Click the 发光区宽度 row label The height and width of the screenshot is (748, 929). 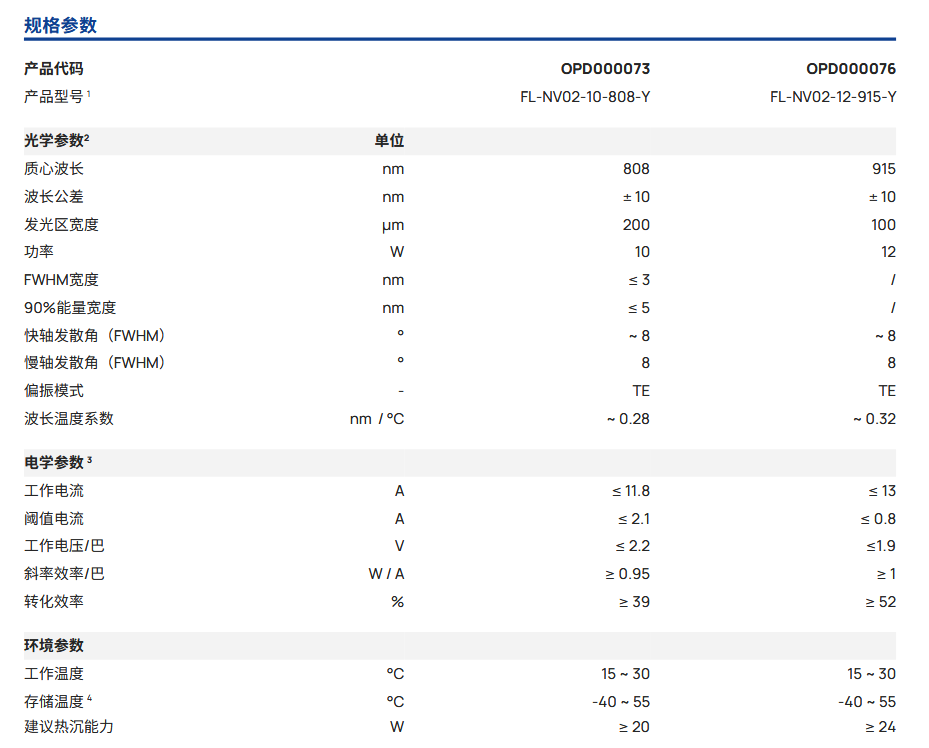[61, 225]
